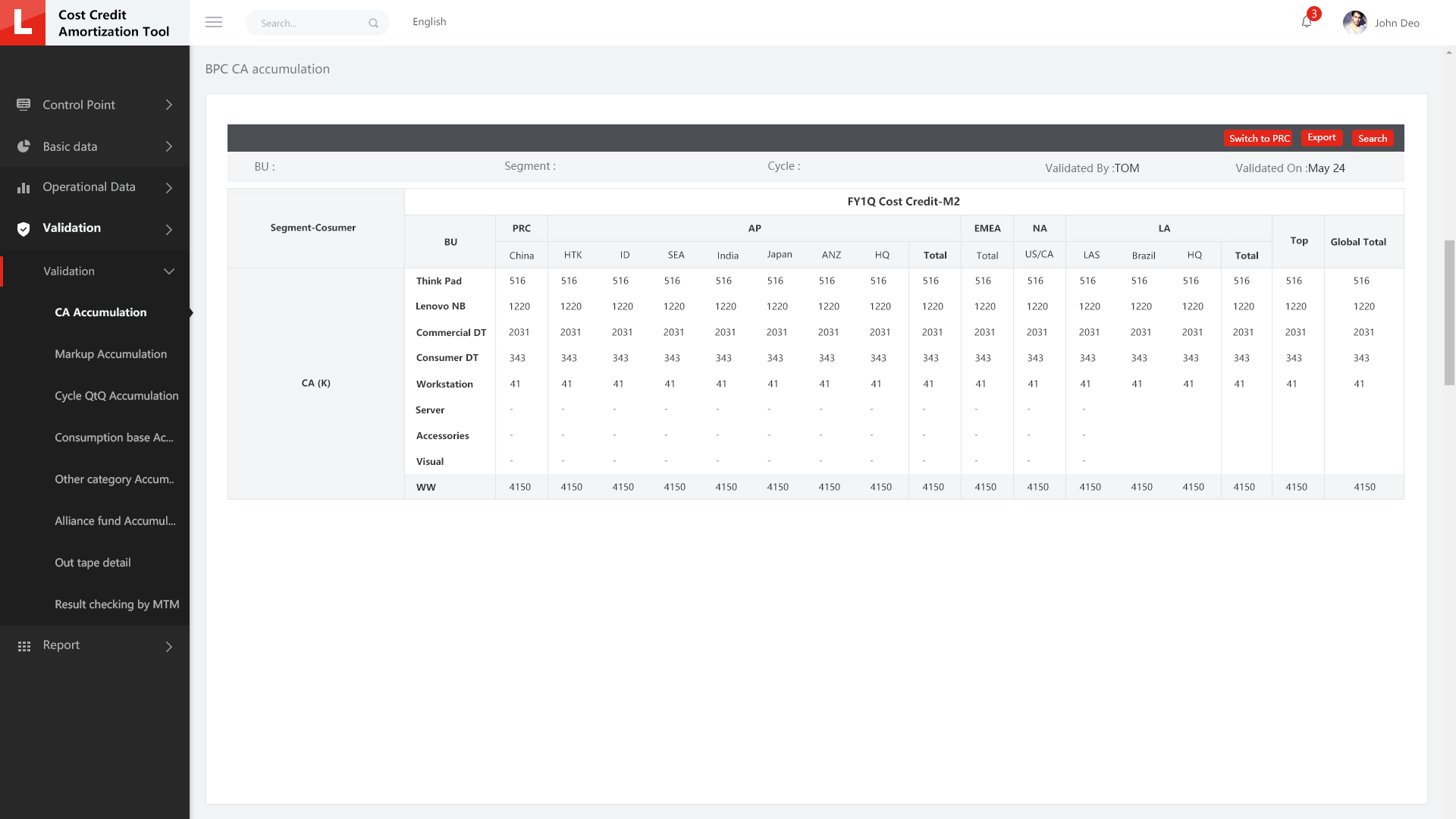Screen dimensions: 1456x819
Task: Click the red L logo icon
Action: point(23,23)
